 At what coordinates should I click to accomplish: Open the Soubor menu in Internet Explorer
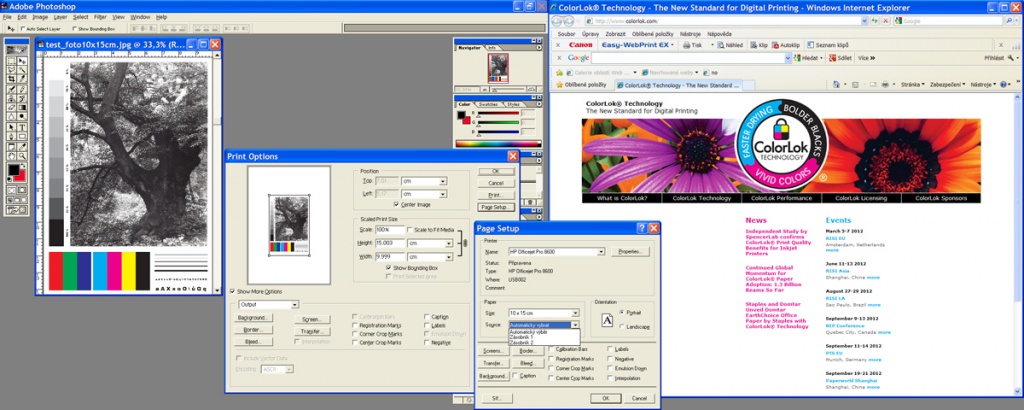coord(567,34)
